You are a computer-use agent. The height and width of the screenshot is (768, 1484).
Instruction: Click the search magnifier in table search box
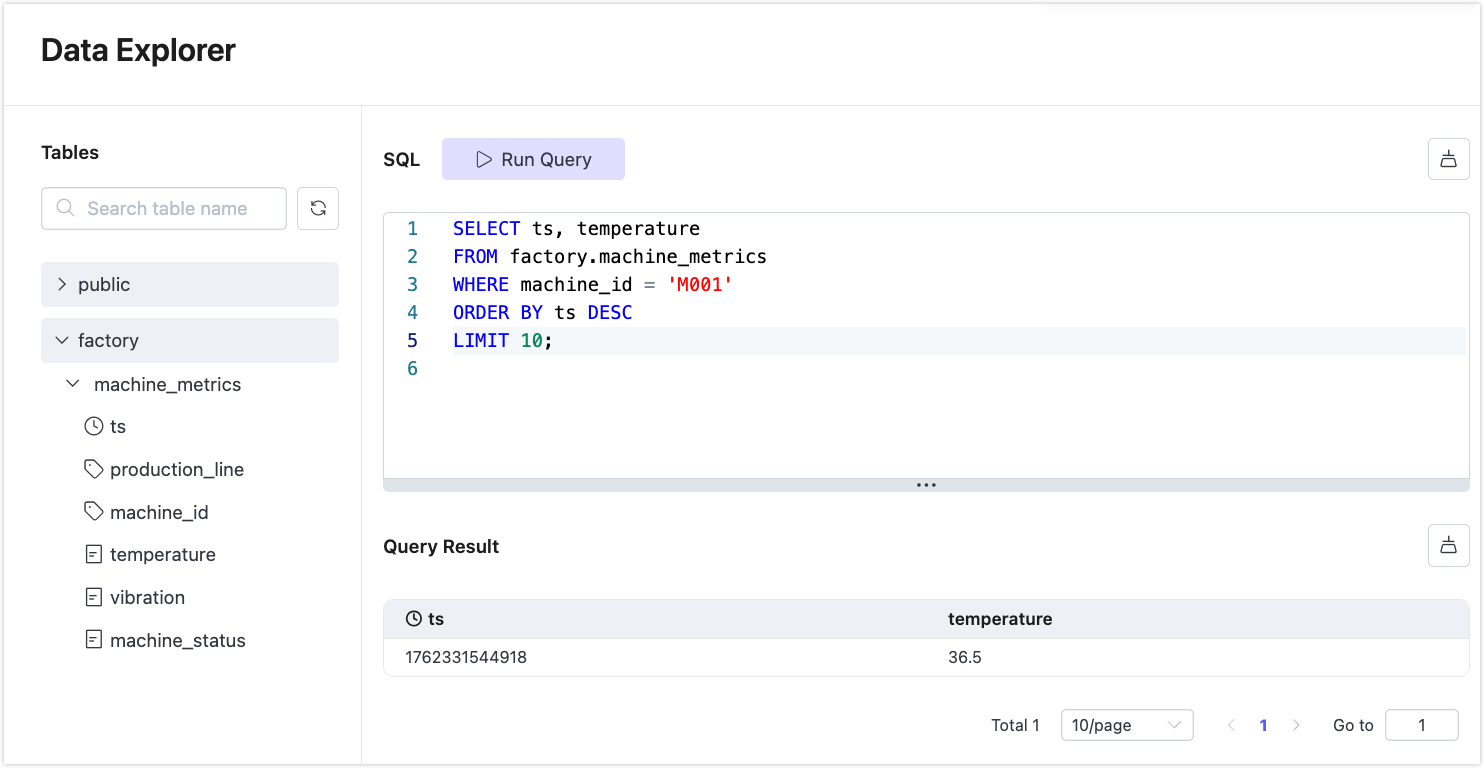[x=65, y=208]
